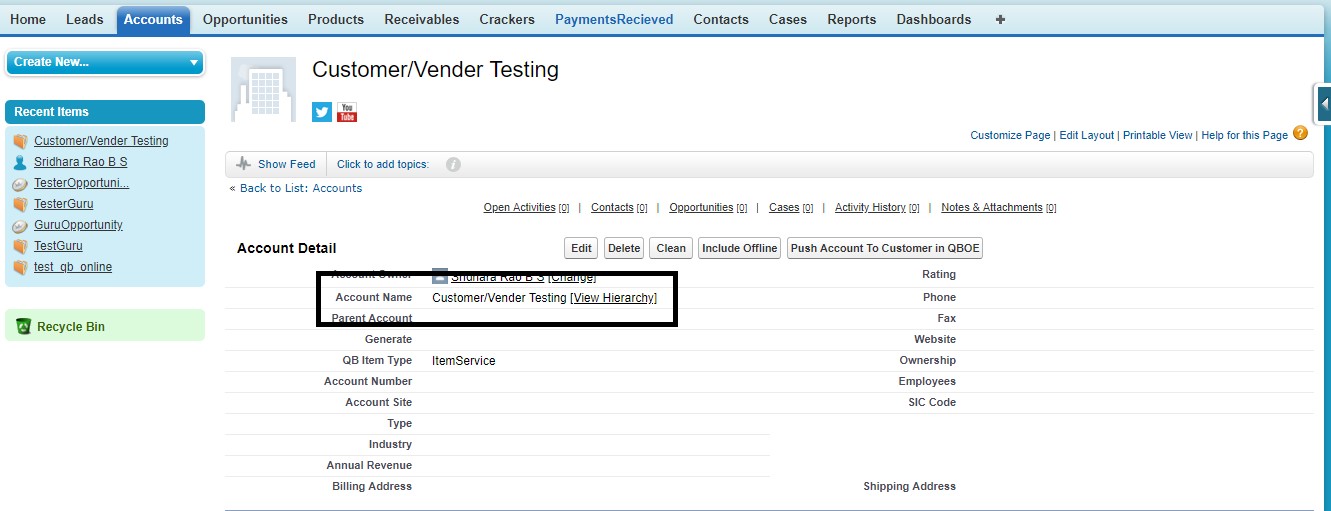Open the View Hierarchy link
The image size is (1331, 511).
(614, 298)
